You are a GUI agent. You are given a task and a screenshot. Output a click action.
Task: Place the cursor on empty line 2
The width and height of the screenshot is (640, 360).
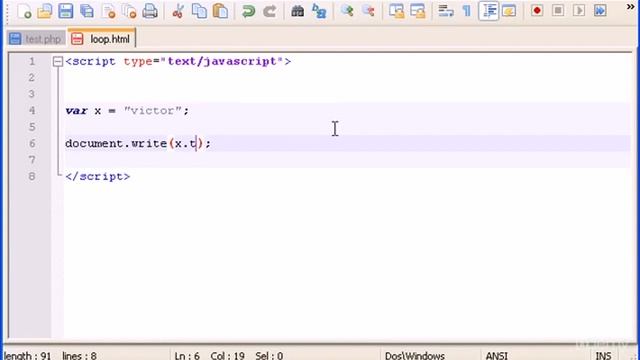pyautogui.click(x=347, y=78)
